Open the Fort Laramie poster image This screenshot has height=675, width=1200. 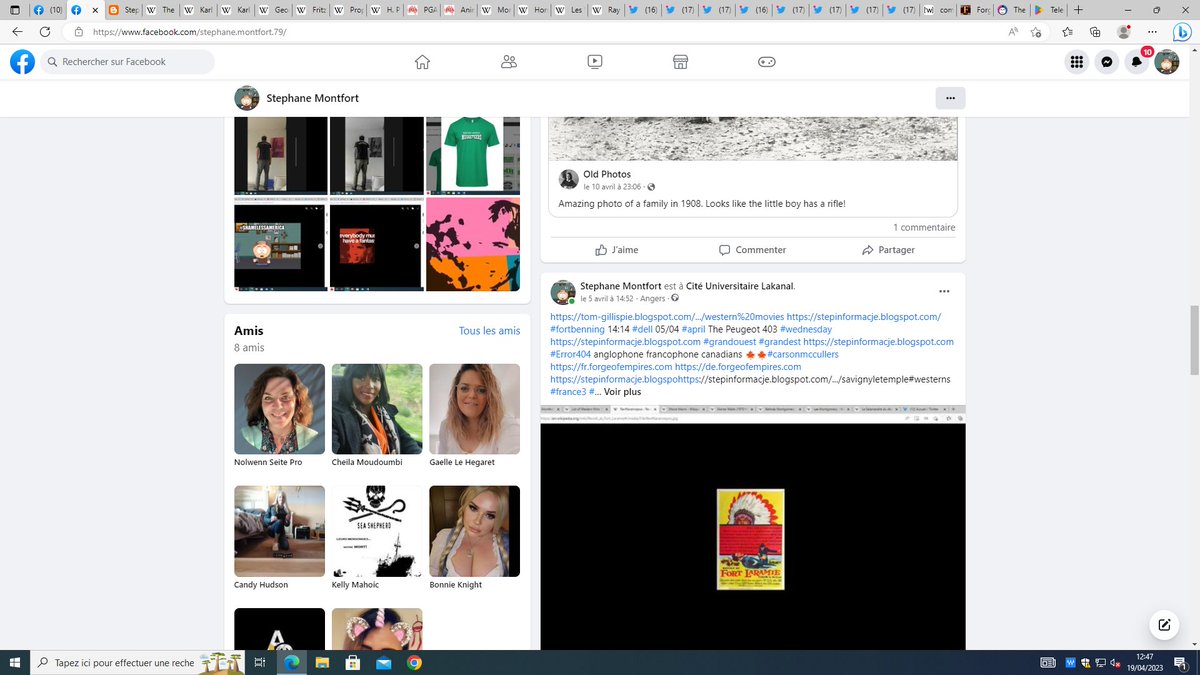pos(750,539)
